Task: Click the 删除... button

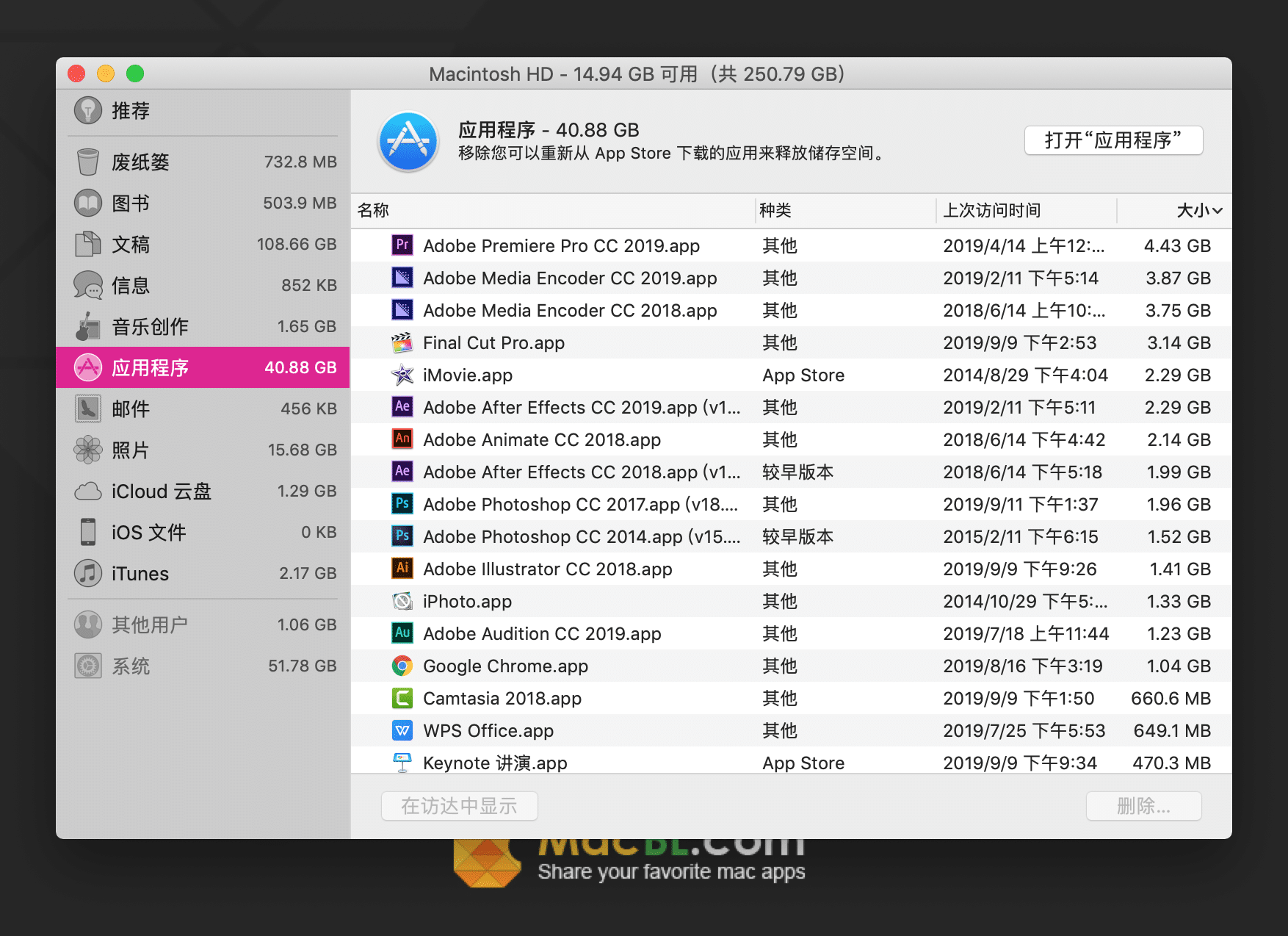Action: point(1143,806)
